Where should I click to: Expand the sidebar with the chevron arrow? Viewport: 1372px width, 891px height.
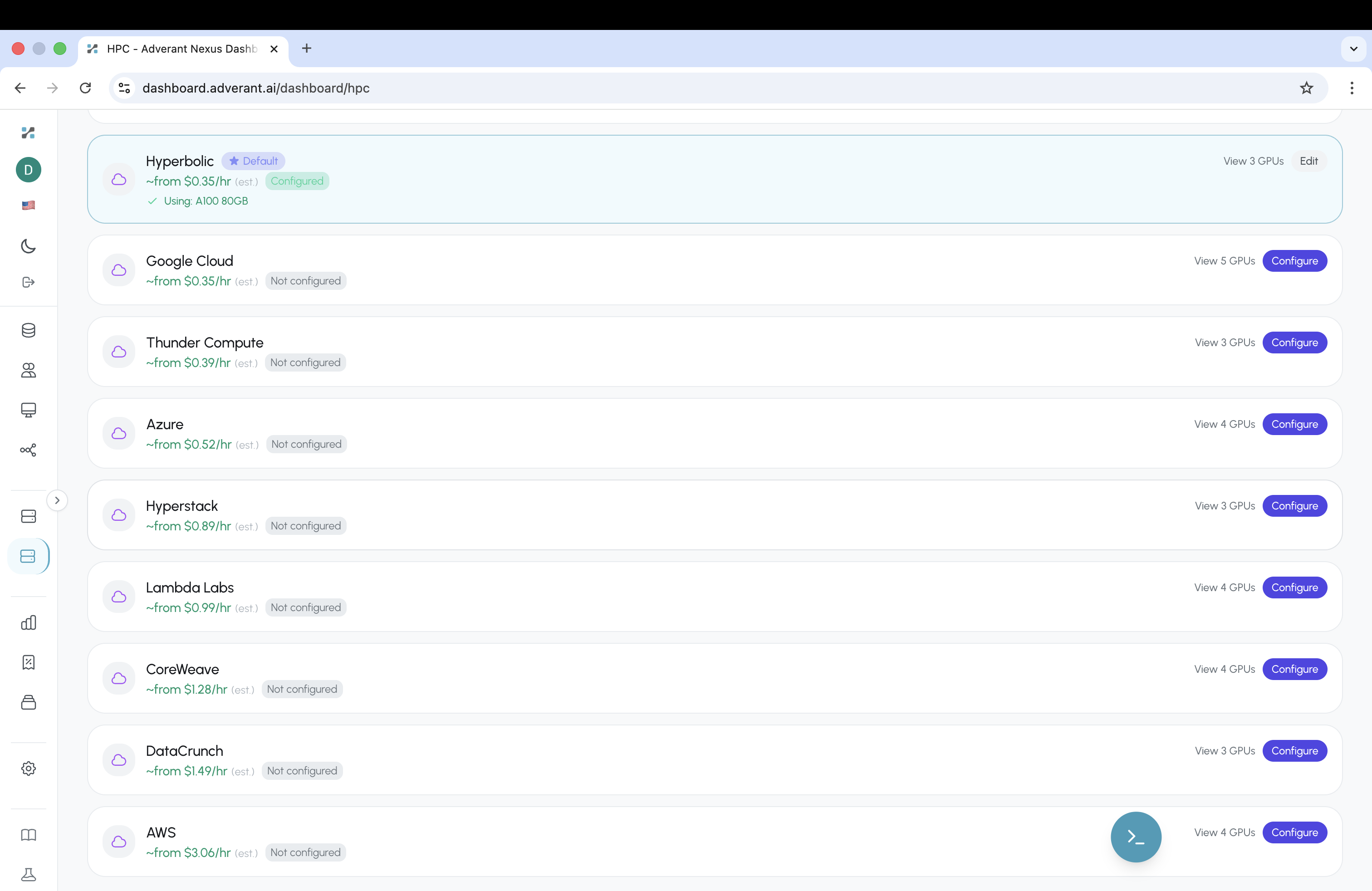click(x=57, y=500)
